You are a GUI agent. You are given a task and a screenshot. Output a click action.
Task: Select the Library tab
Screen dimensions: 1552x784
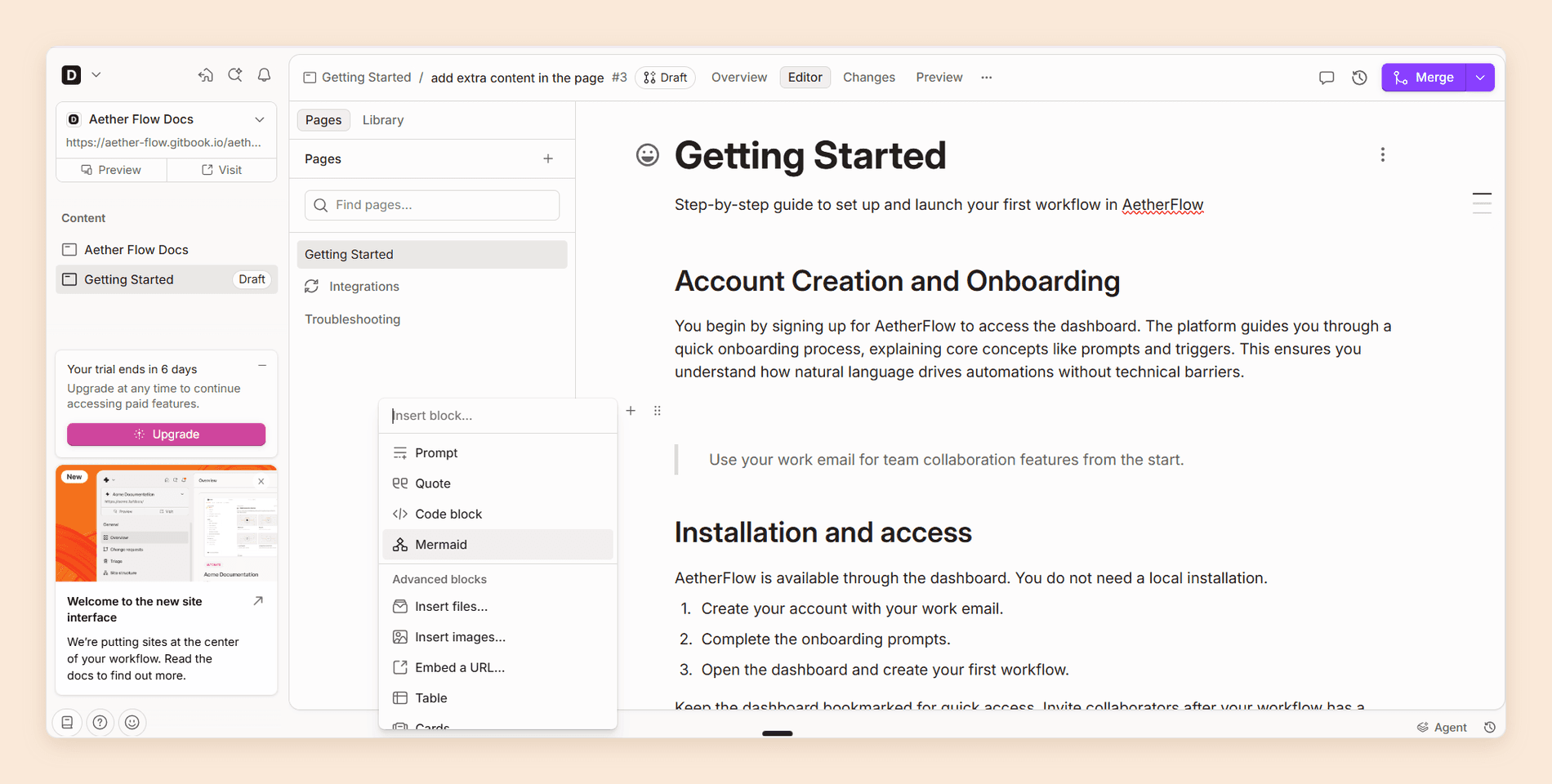[383, 120]
